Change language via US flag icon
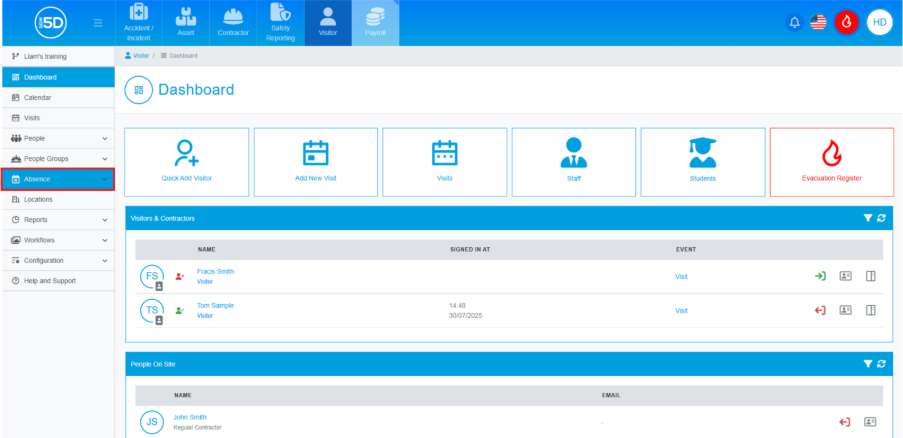903x438 pixels. pos(818,22)
